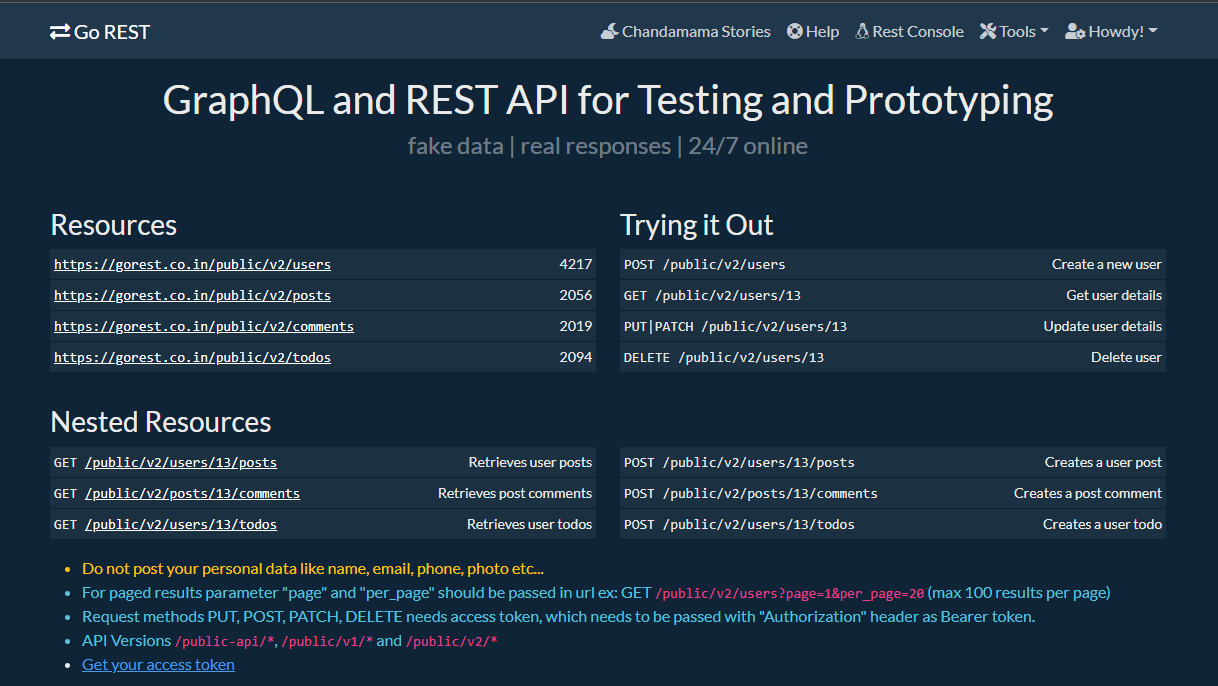Viewport: 1218px width, 686px height.
Task: Open the /public/v2/posts/13/comments nested link
Action: point(192,494)
